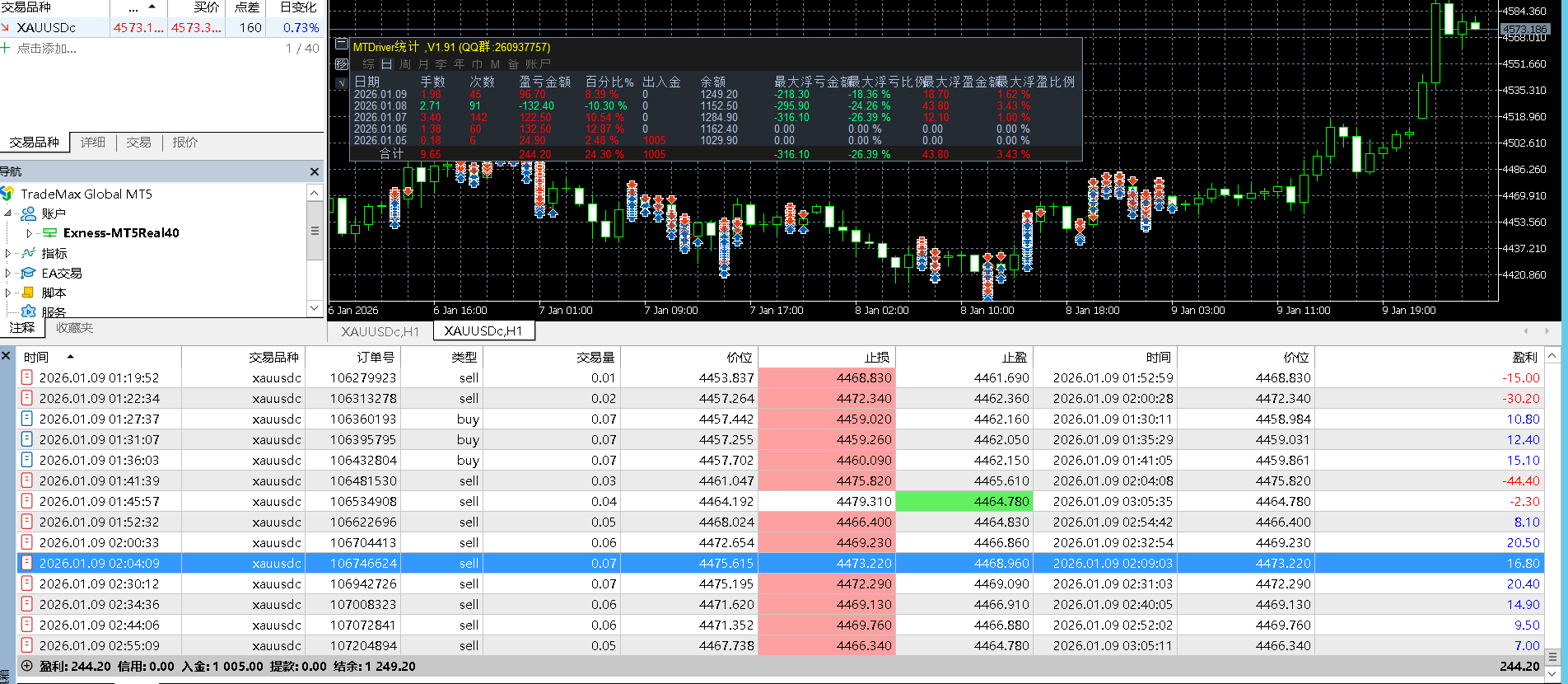Sort by the 时间 column sort arrow

[x=70, y=357]
